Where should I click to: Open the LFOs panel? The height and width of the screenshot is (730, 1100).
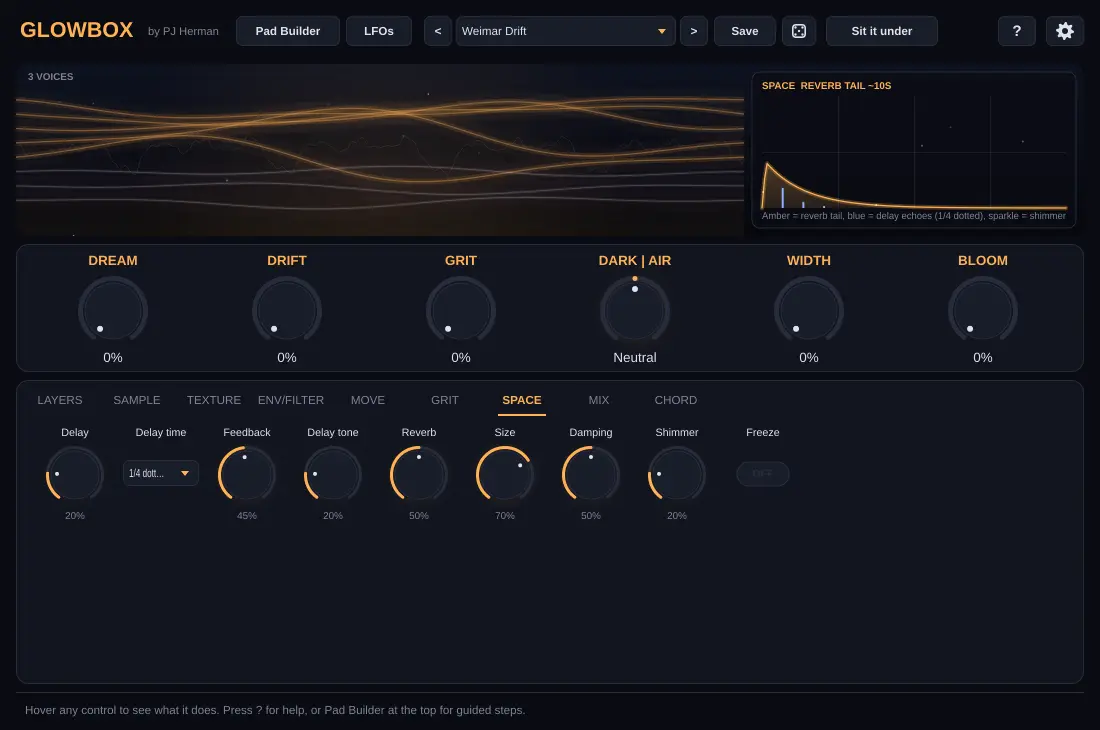[x=379, y=31]
